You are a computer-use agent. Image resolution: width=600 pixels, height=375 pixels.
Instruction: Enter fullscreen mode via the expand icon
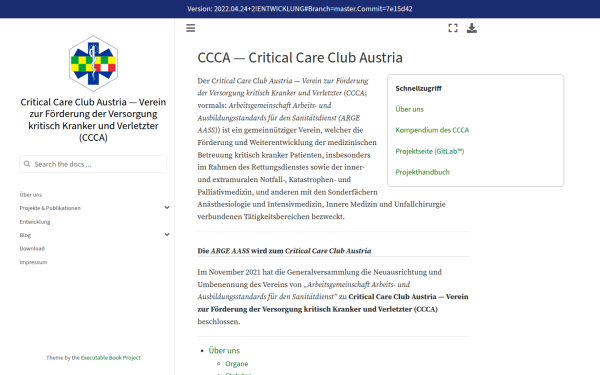click(453, 28)
